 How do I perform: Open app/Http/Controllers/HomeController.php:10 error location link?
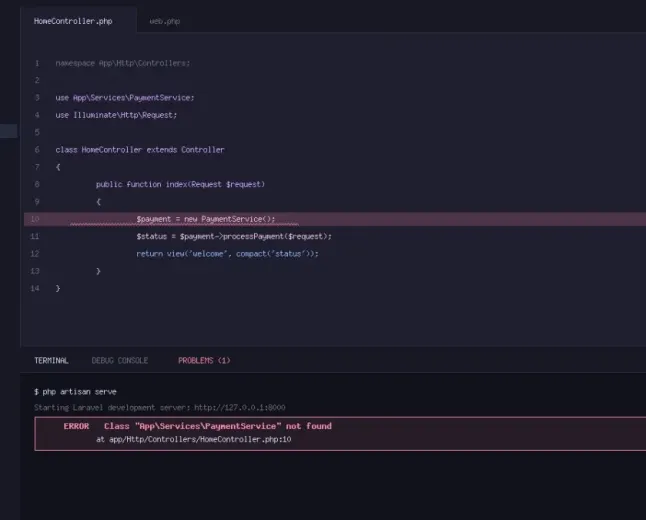tap(200, 439)
